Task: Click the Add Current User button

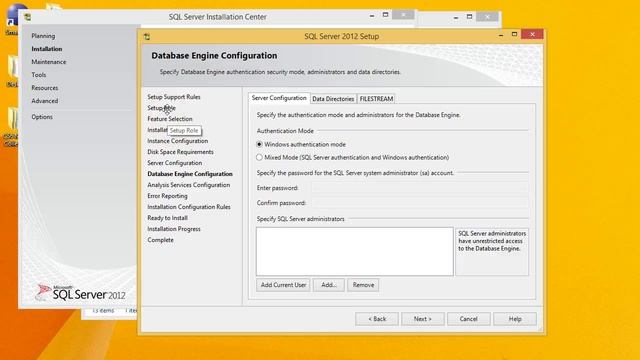Action: coord(283,285)
